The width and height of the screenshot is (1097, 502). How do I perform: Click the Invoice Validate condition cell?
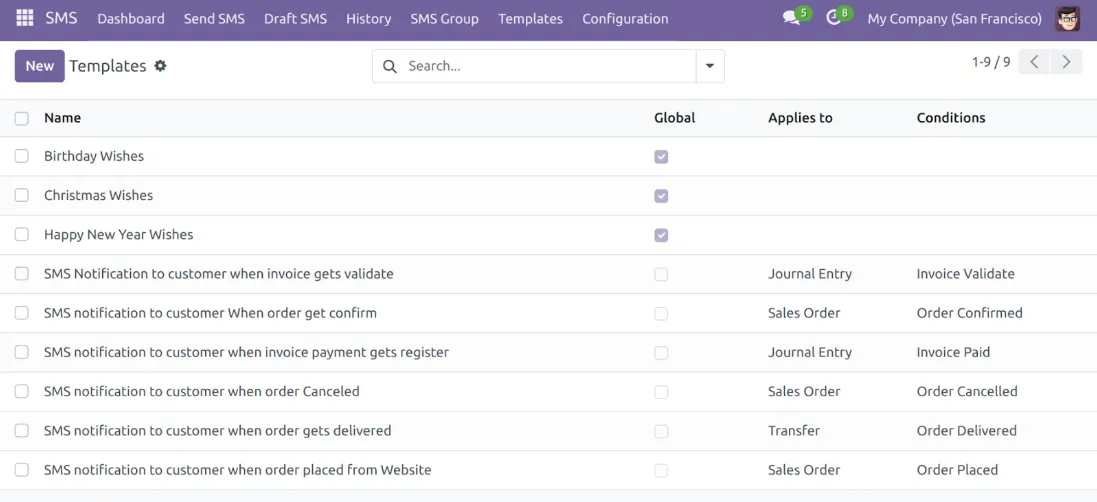pyautogui.click(x=965, y=273)
